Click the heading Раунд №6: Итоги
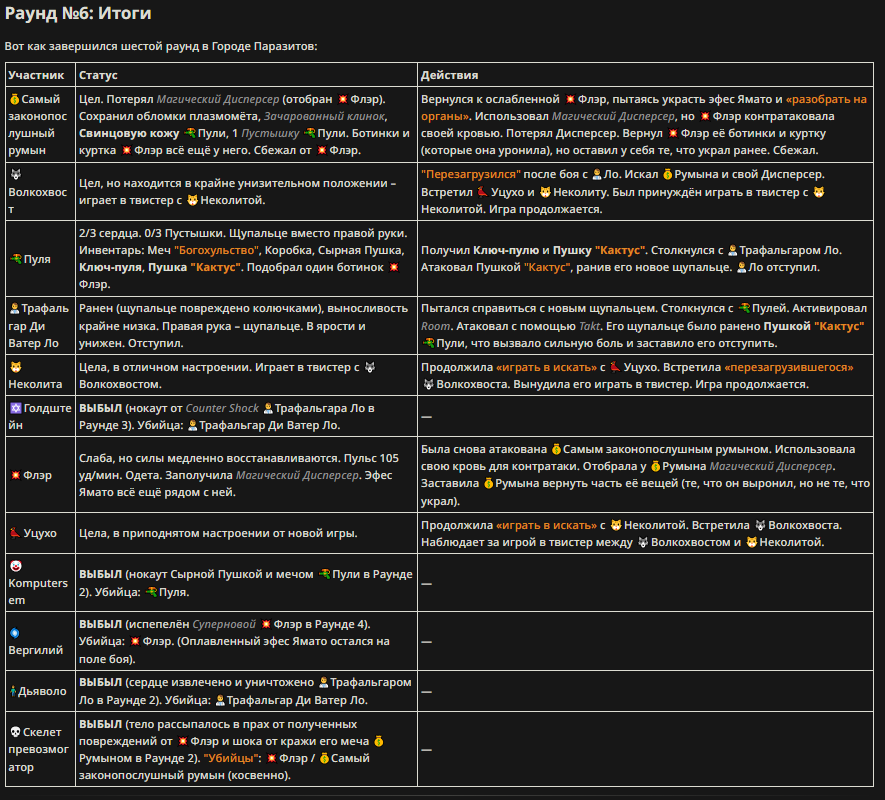Screen dimensions: 885x800 tap(78, 13)
